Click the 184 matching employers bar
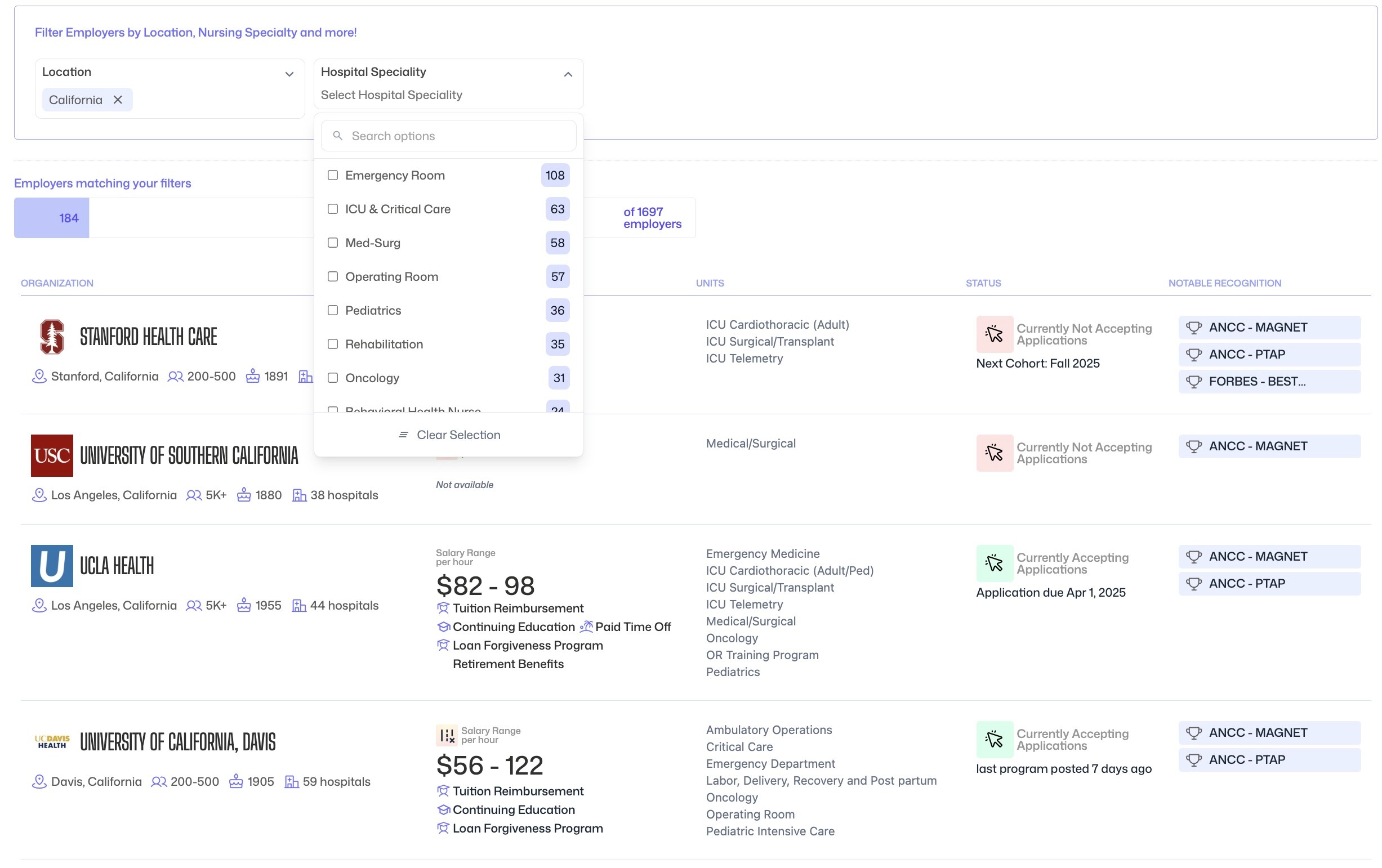1382x868 pixels. point(52,218)
